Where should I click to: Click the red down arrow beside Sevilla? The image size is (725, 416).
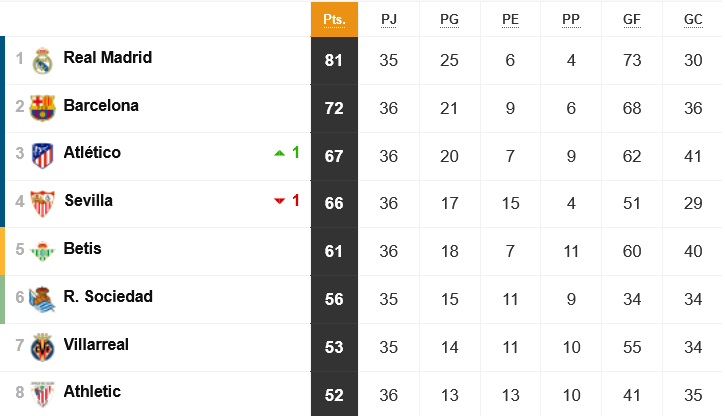coord(279,201)
